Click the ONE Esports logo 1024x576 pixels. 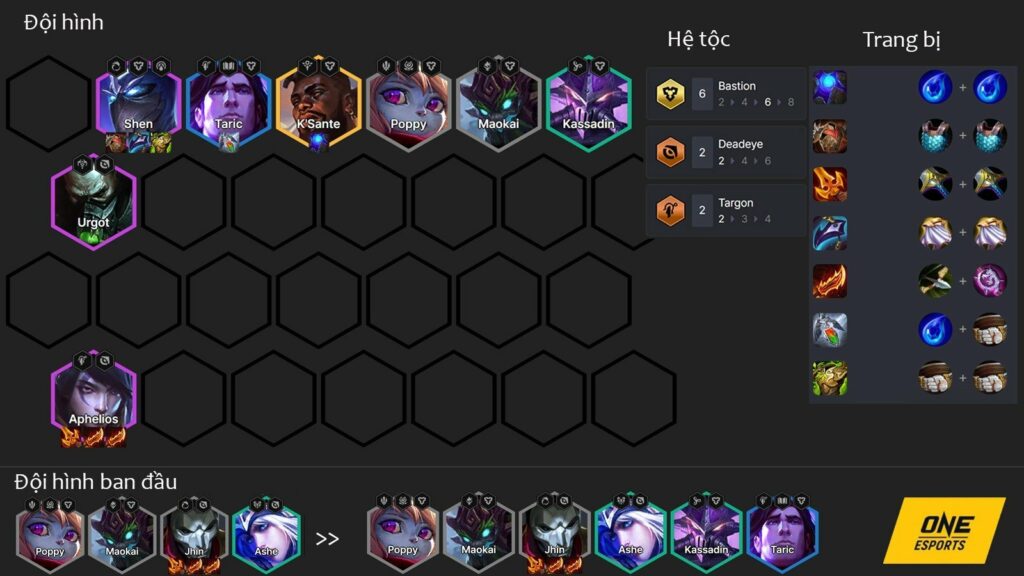944,530
